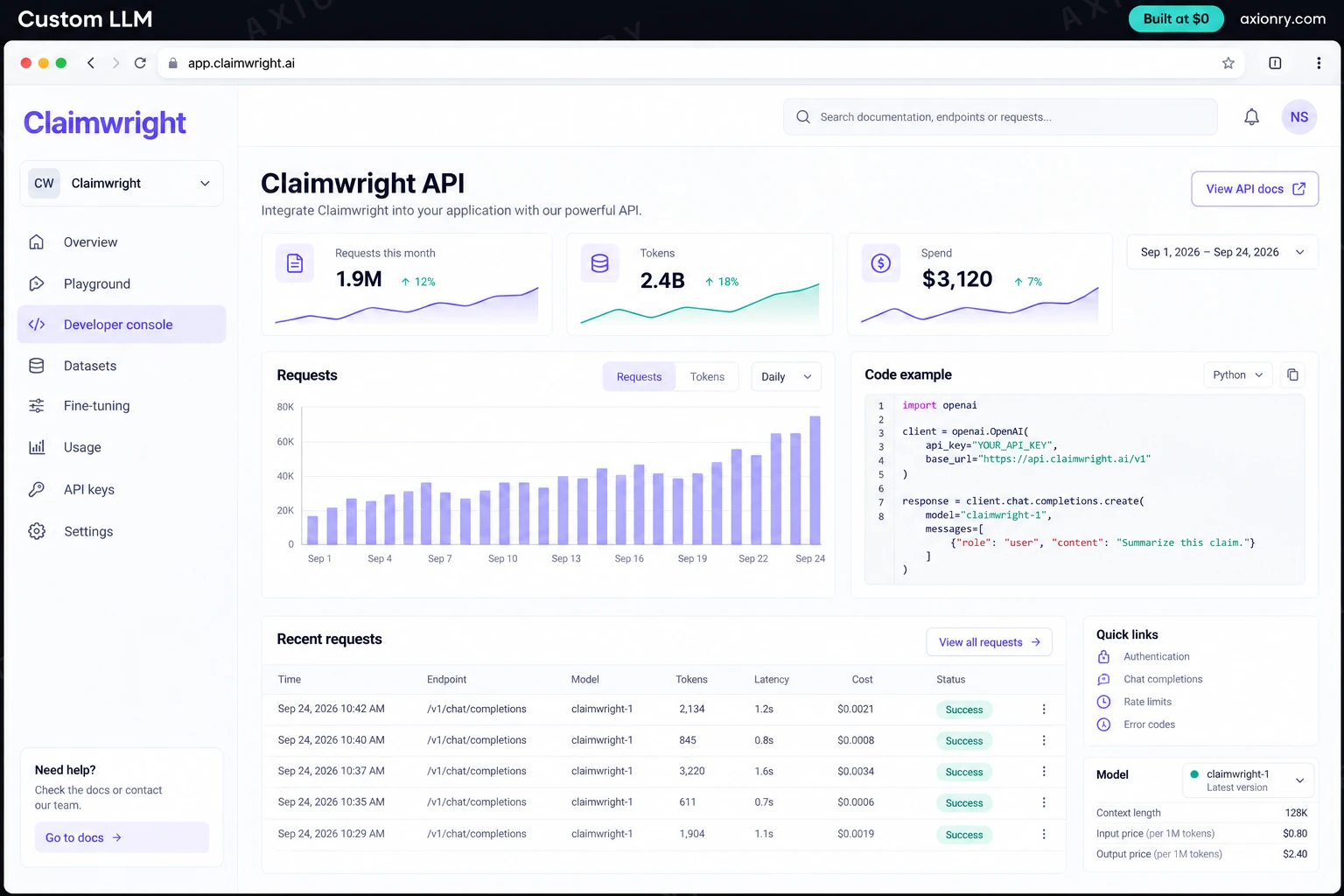
Task: Open API keys in the sidebar
Action: [x=122, y=489]
